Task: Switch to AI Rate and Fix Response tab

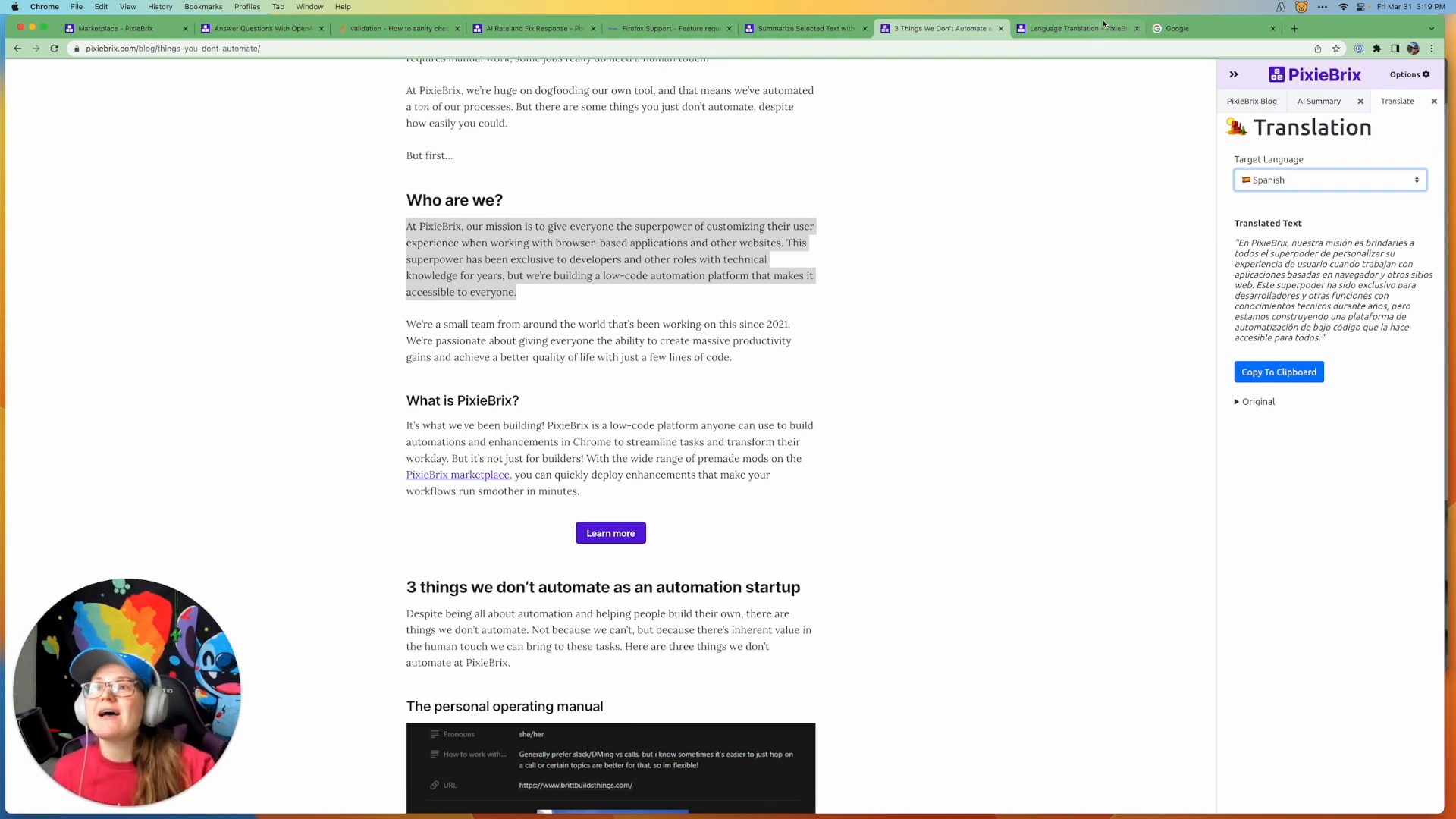Action: pyautogui.click(x=533, y=28)
